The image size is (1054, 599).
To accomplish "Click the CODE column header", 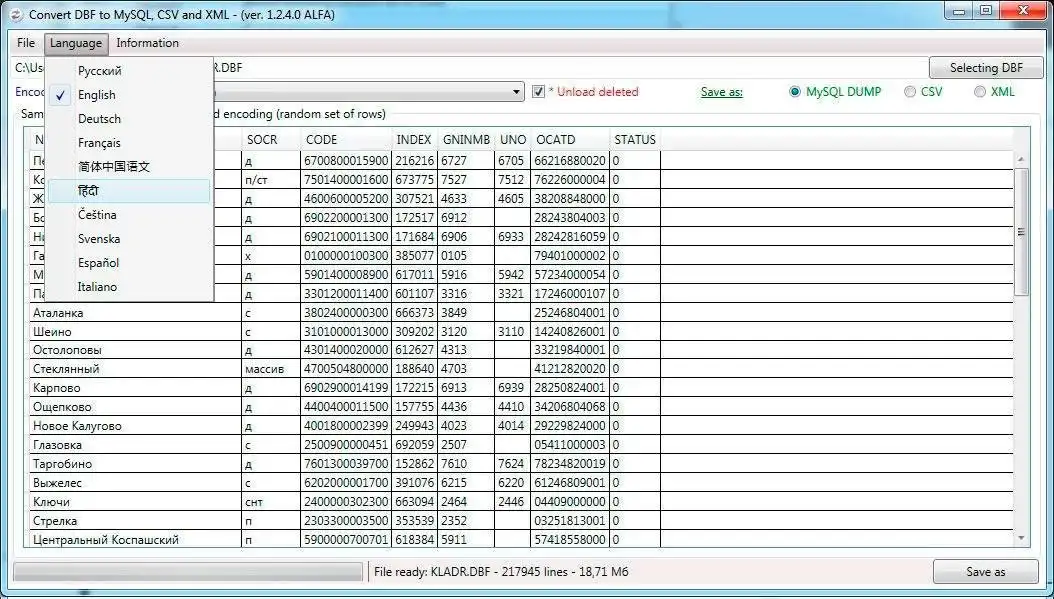I will (346, 140).
